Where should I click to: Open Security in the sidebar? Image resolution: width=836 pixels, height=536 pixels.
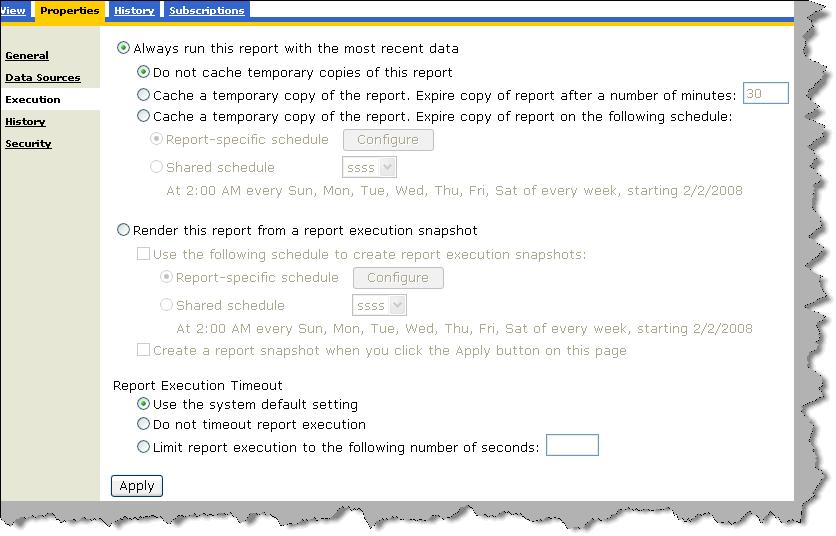pyautogui.click(x=28, y=143)
